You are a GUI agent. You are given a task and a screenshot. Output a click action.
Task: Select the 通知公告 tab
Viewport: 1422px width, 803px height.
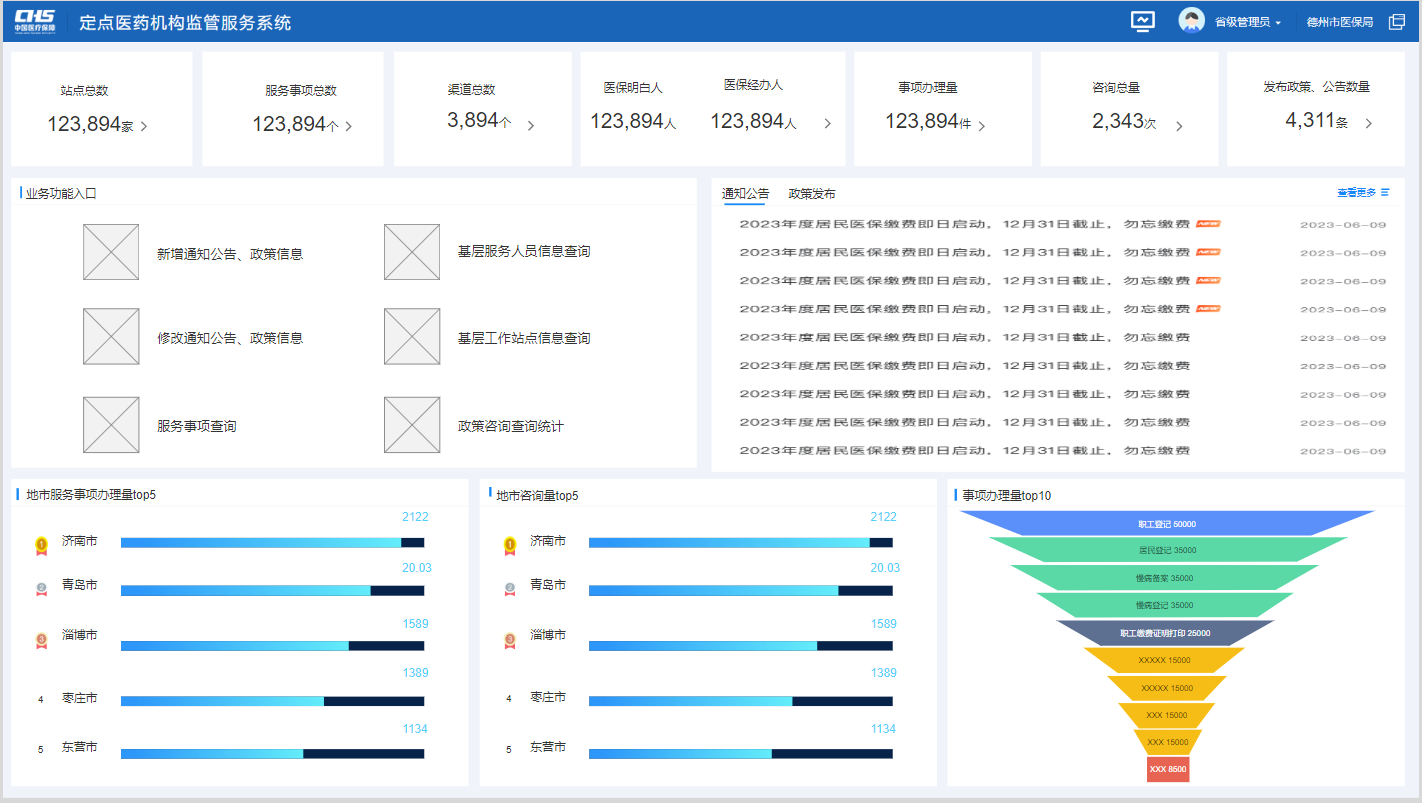[x=745, y=194]
